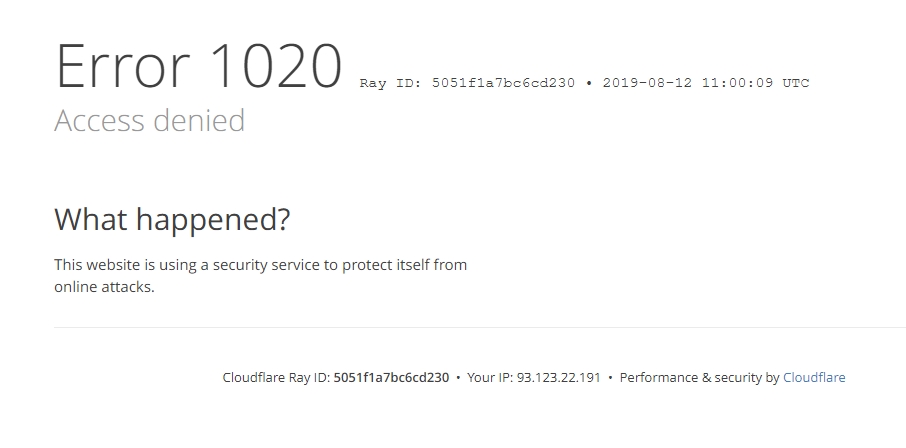
Task: Click the number 1020 in the heading
Action: [x=275, y=67]
